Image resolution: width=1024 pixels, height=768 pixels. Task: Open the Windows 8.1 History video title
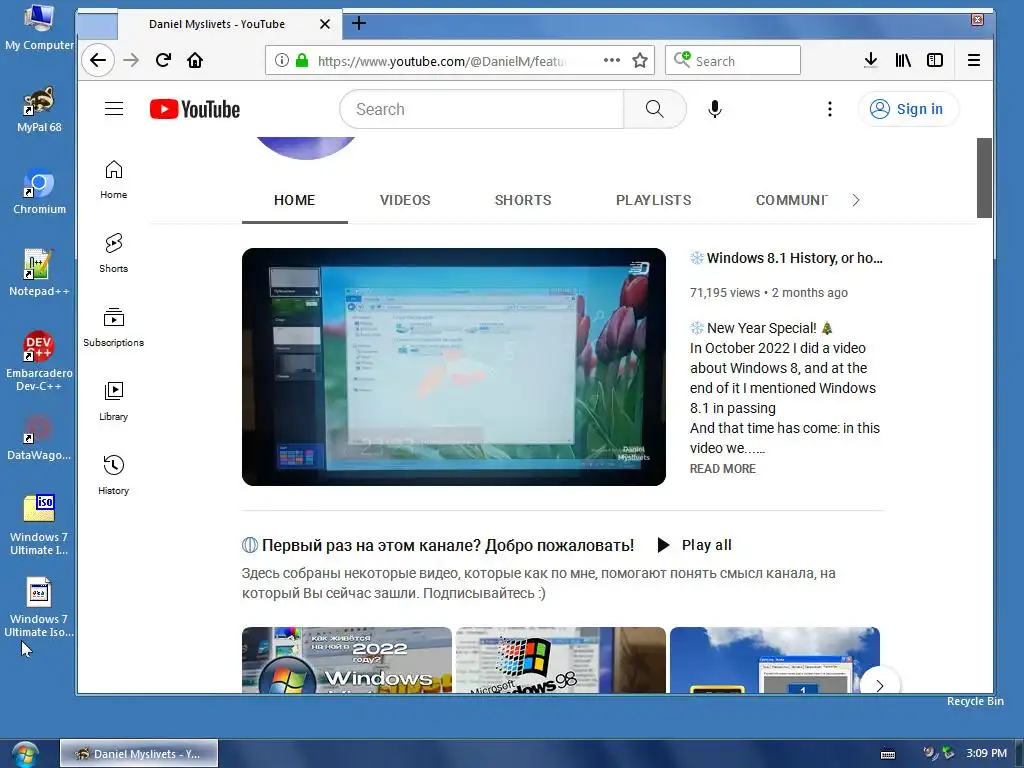coord(787,258)
